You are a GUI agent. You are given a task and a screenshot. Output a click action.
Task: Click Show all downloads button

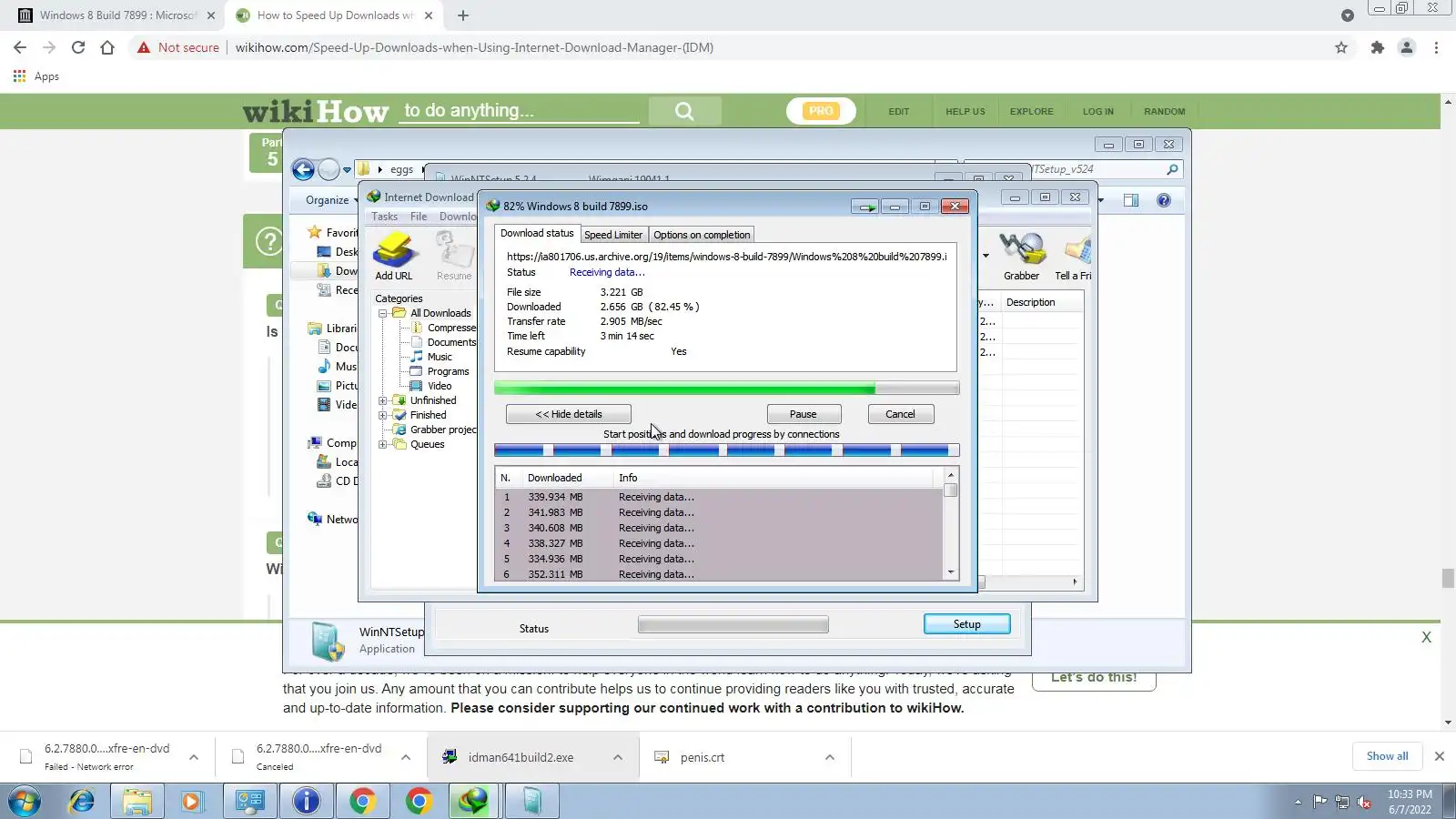1387,756
